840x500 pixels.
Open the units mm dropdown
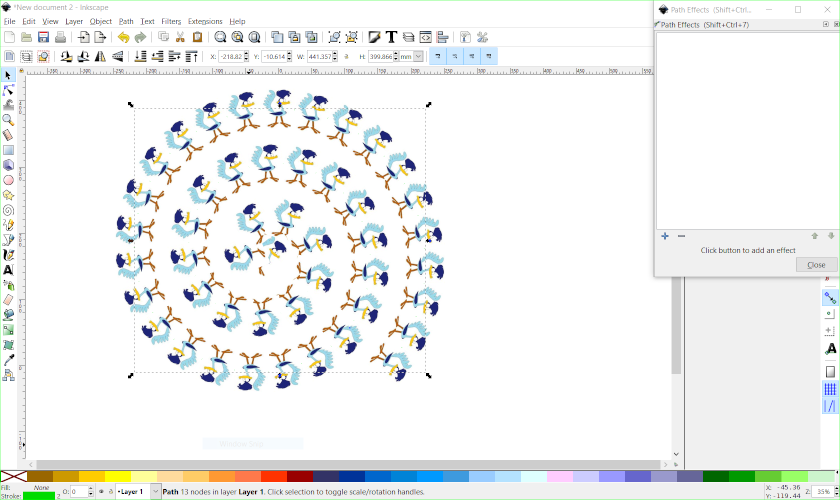418,56
